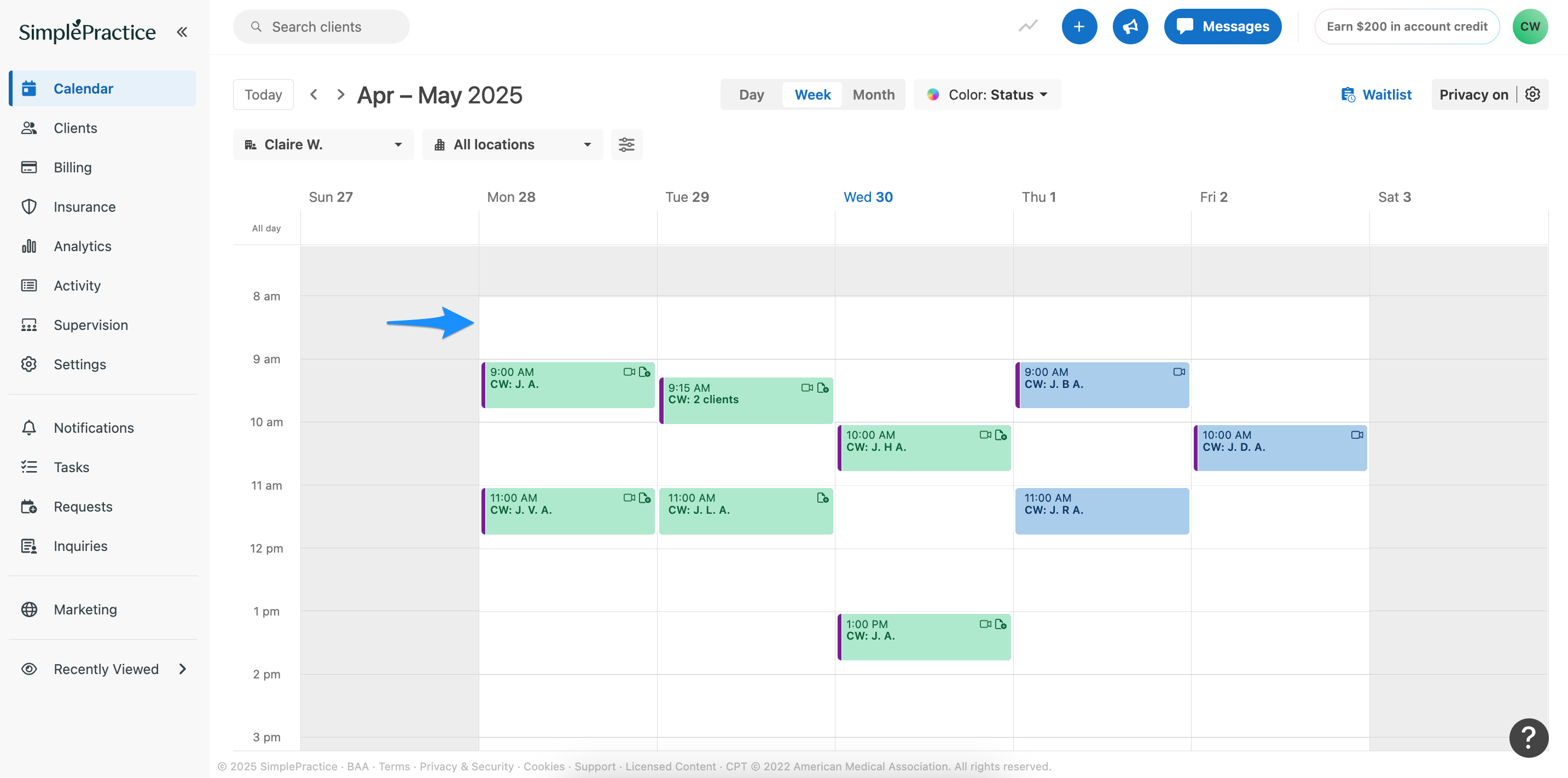Image resolution: width=1568 pixels, height=778 pixels.
Task: Open Calendar in sidebar
Action: [102, 88]
